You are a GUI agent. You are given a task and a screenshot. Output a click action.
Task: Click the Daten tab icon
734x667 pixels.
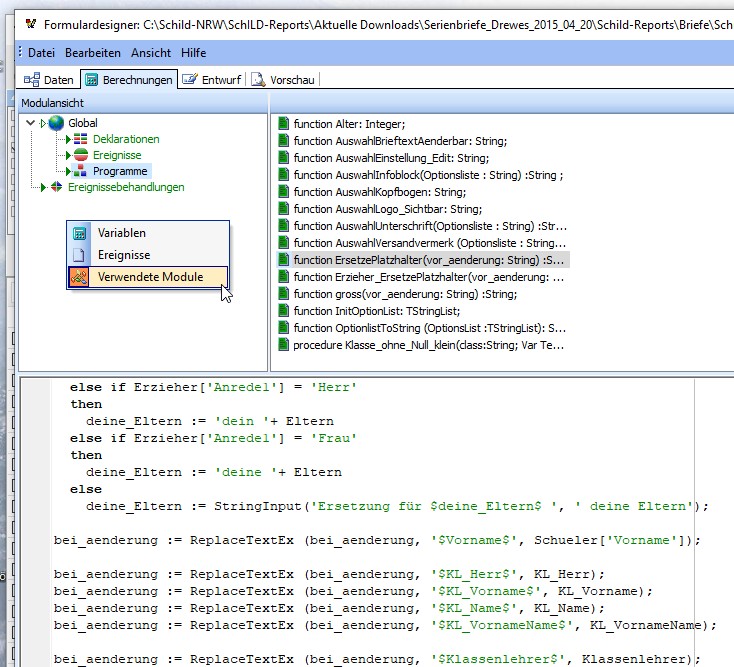click(32, 80)
